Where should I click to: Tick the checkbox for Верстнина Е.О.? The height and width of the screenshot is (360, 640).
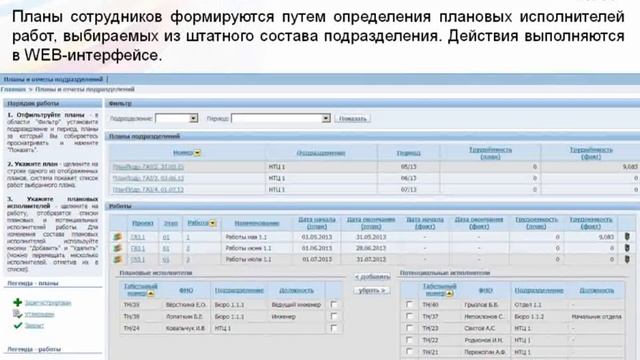point(334,304)
